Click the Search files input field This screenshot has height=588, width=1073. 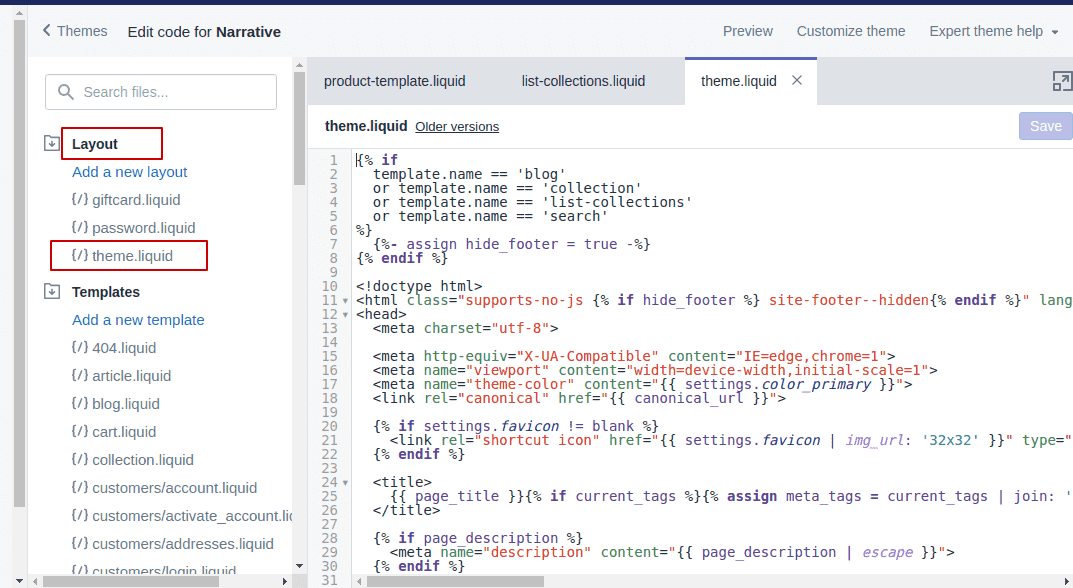(x=161, y=92)
